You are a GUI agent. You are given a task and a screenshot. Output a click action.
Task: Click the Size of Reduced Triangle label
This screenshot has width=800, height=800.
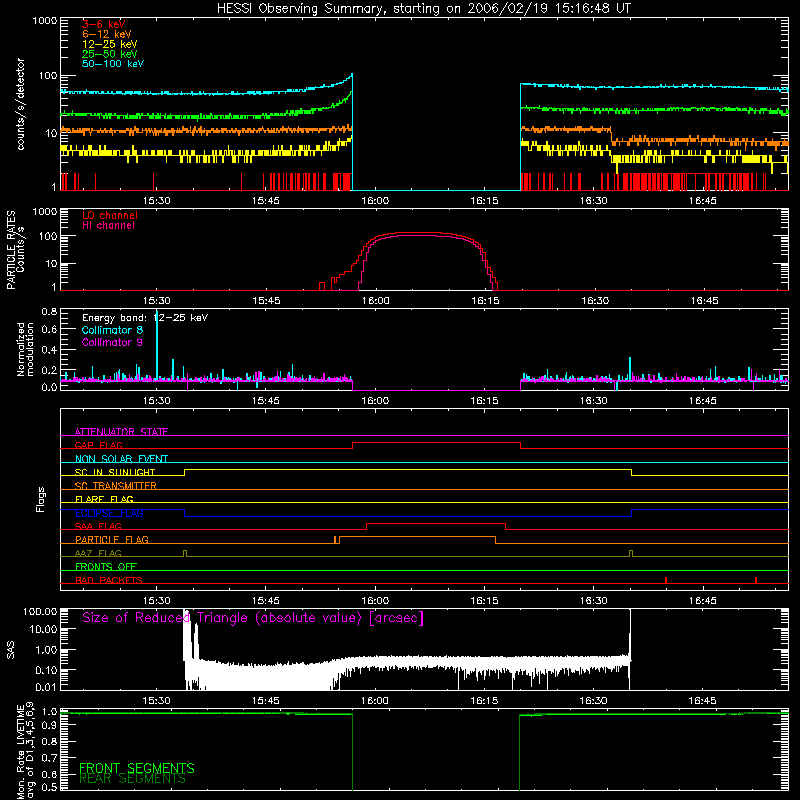coord(253,618)
